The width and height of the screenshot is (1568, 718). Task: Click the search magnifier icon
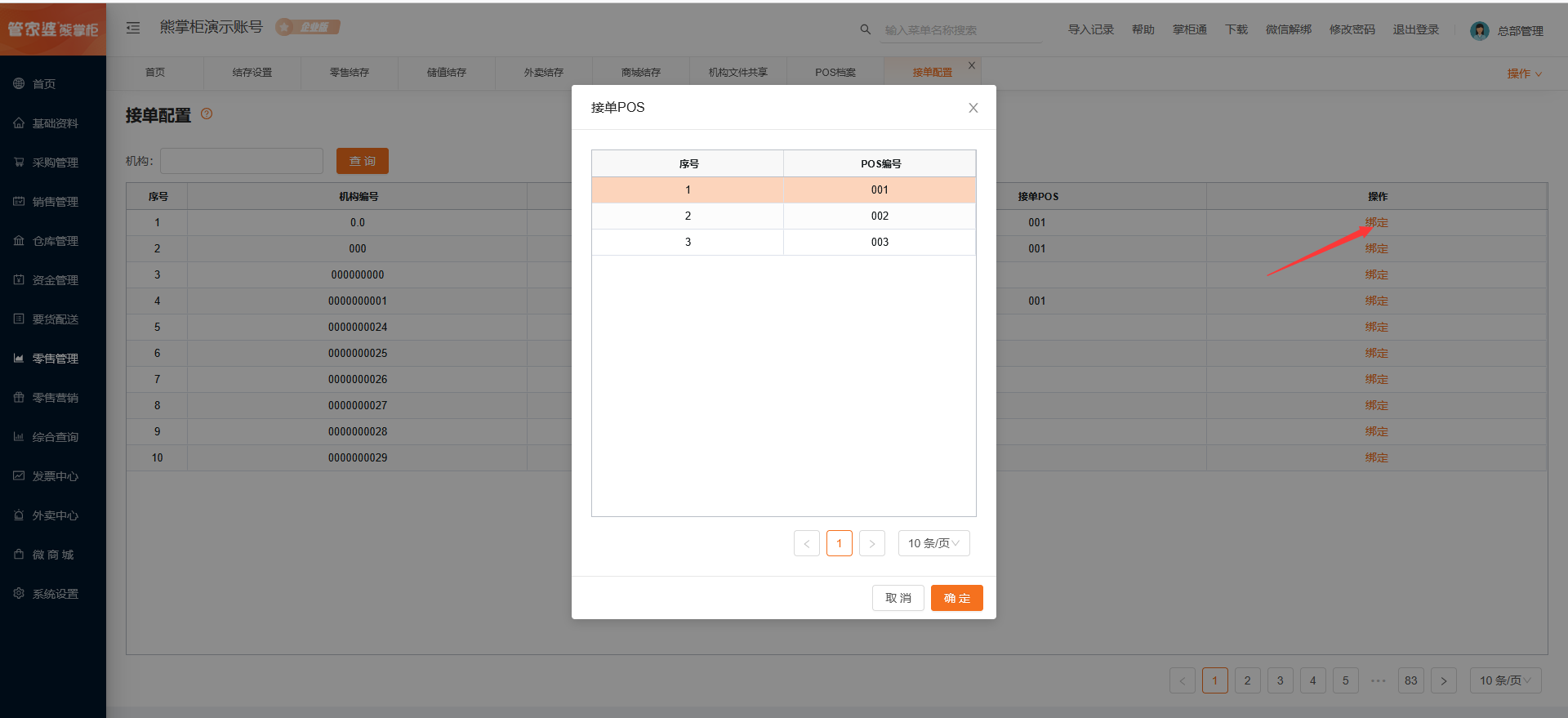coord(865,29)
